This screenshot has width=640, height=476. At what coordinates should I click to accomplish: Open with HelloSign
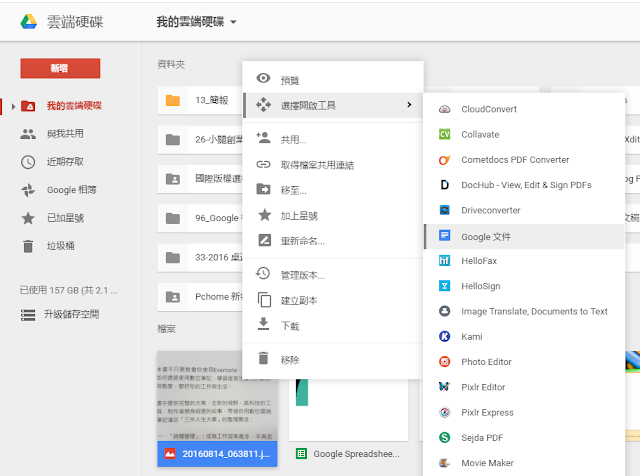point(524,286)
